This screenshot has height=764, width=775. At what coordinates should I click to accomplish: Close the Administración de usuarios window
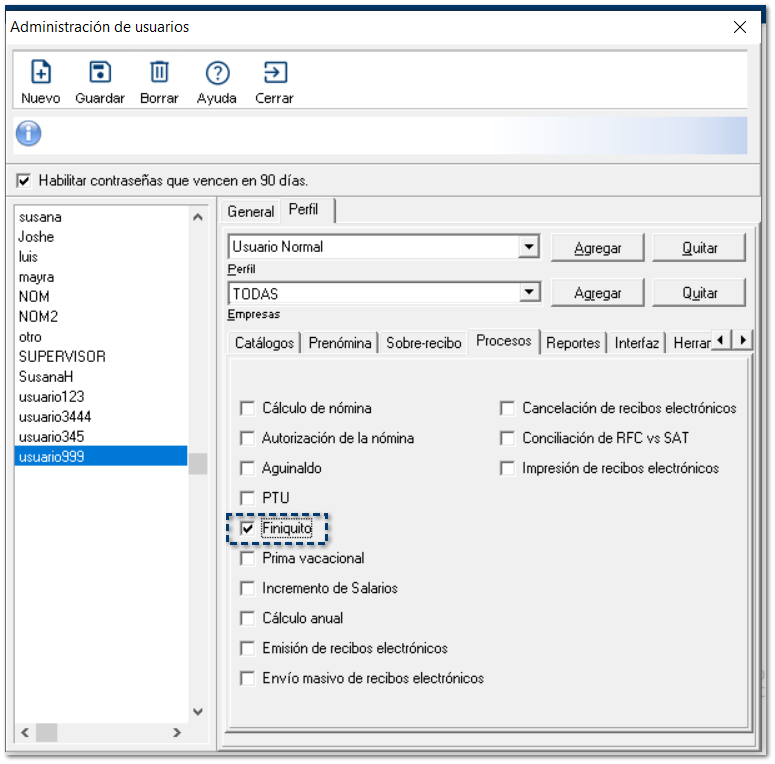coord(739,27)
